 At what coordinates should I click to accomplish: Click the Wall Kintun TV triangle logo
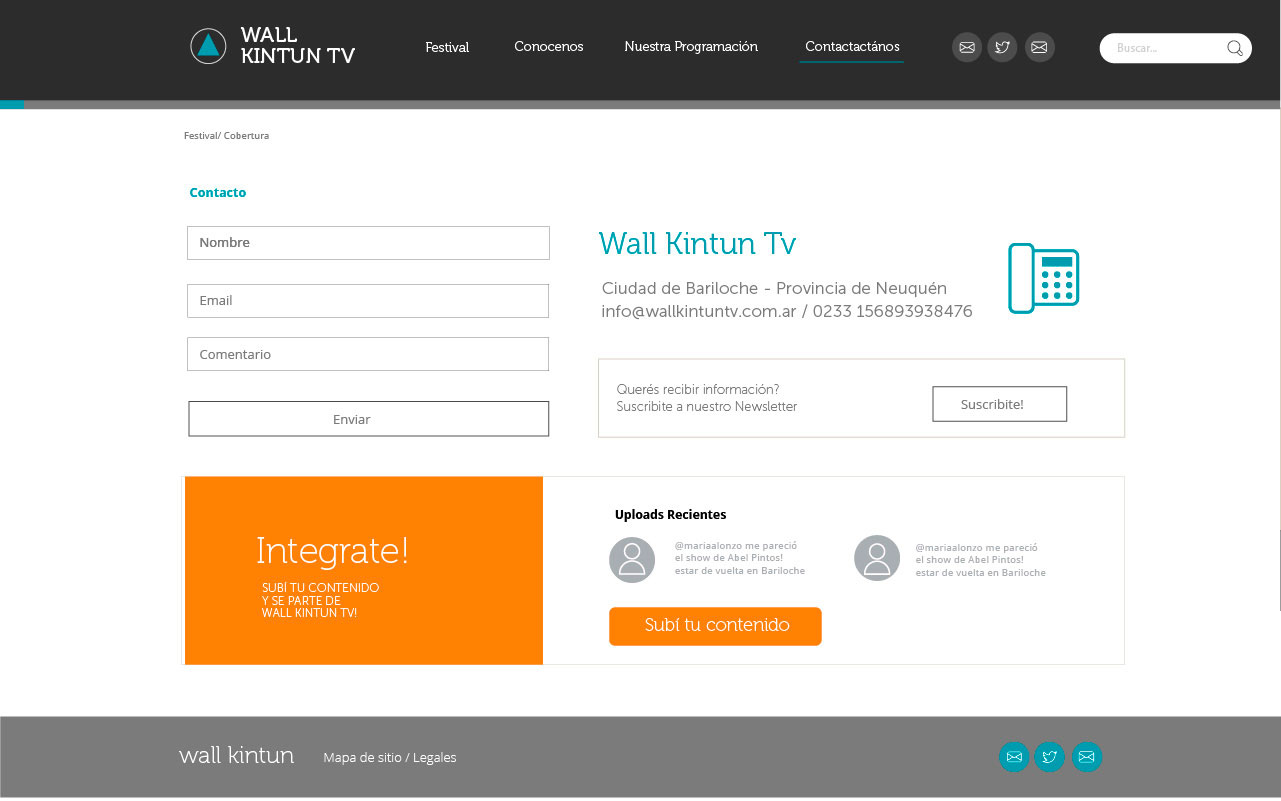(x=208, y=46)
